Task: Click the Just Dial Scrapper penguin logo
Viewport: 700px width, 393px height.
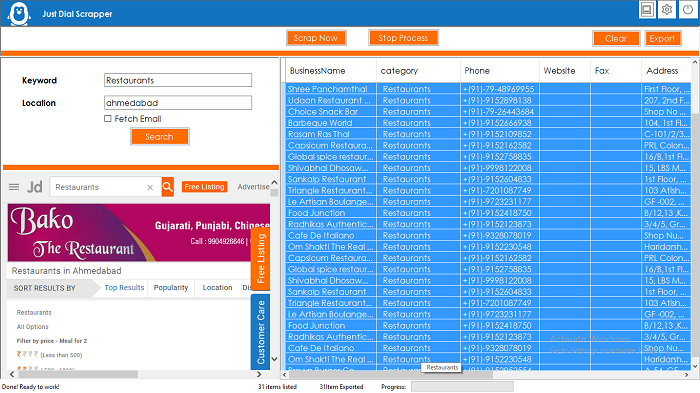Action: click(x=19, y=14)
